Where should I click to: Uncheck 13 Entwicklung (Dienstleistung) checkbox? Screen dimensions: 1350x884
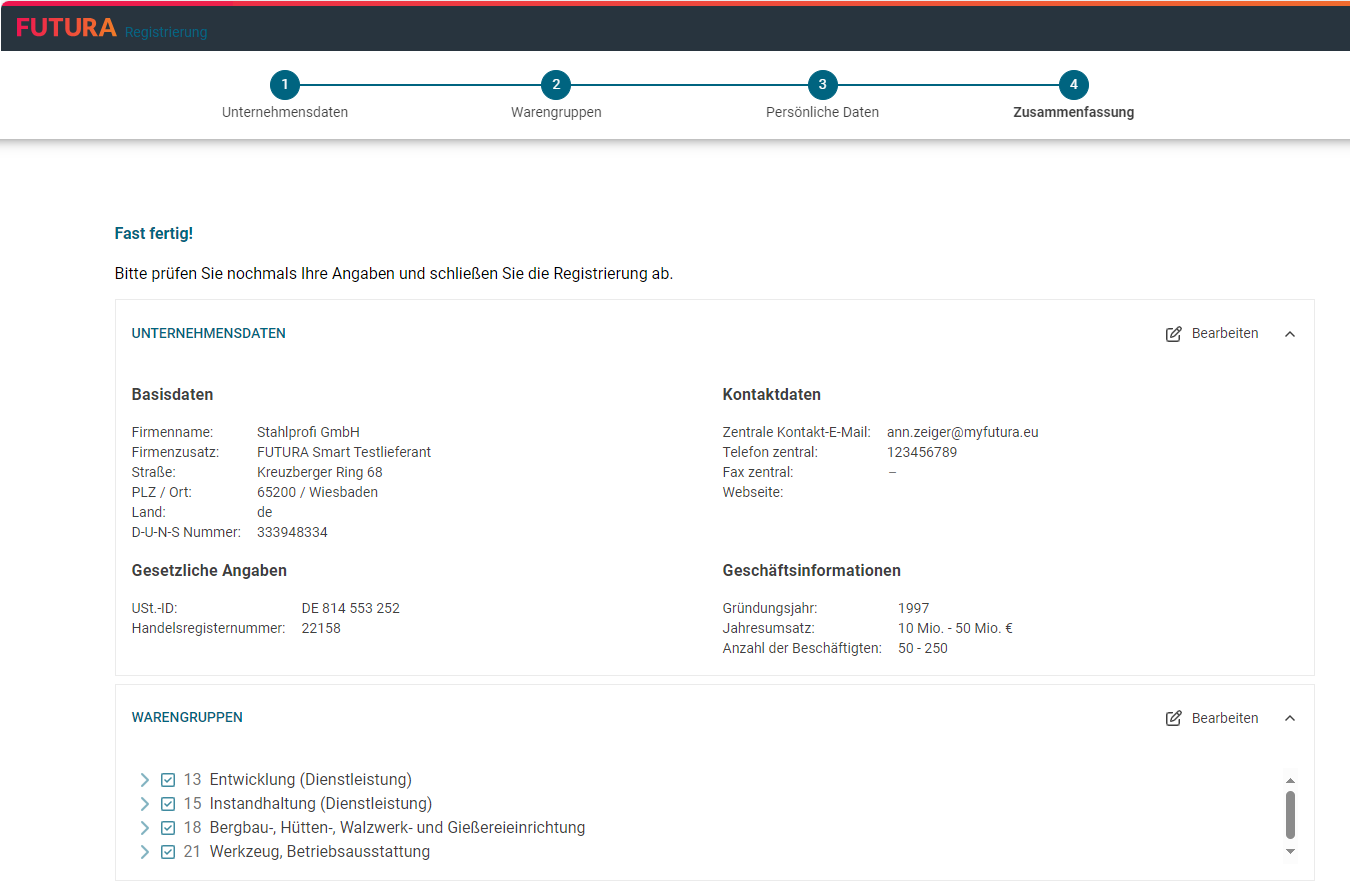[x=168, y=780]
